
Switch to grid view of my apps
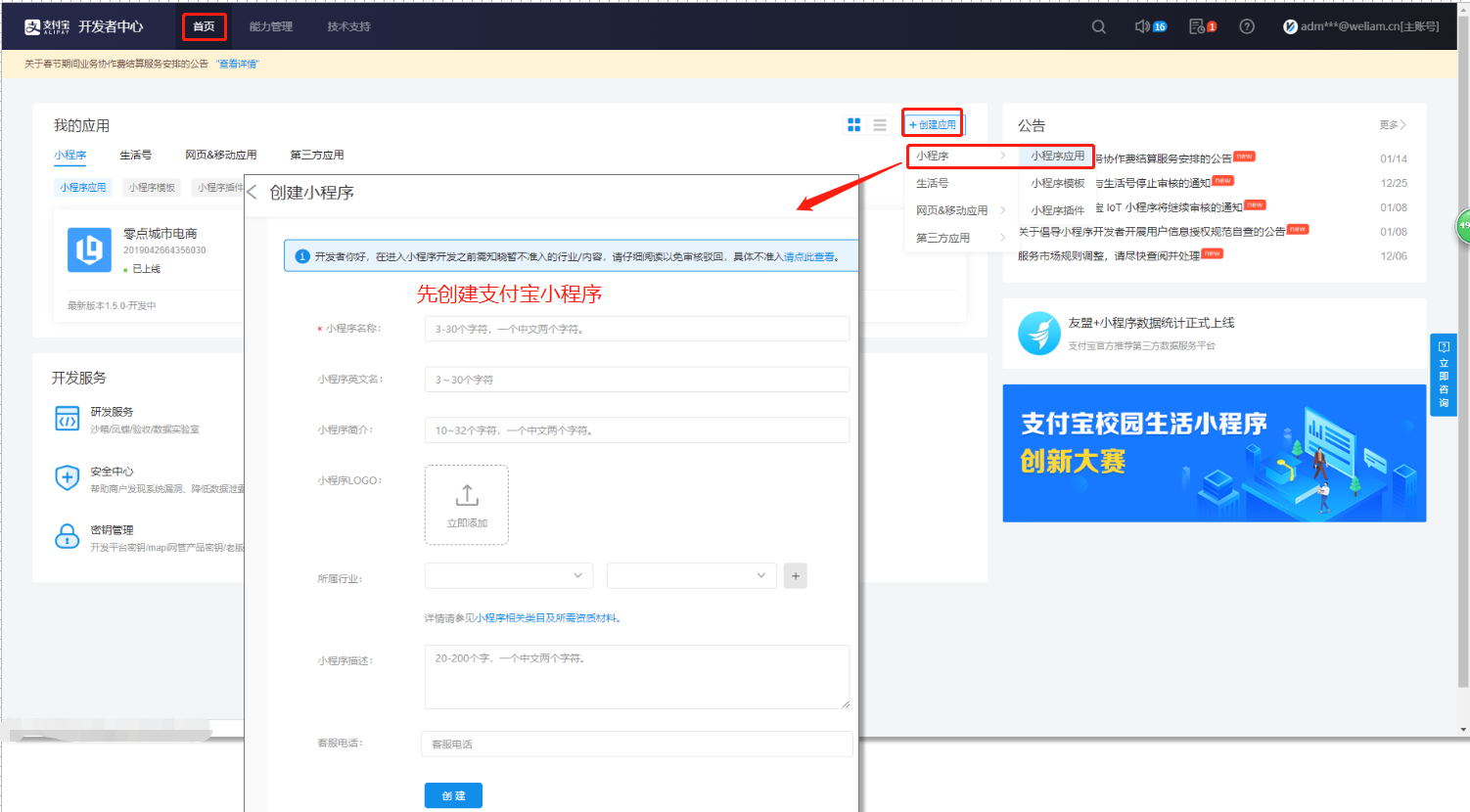coord(853,124)
